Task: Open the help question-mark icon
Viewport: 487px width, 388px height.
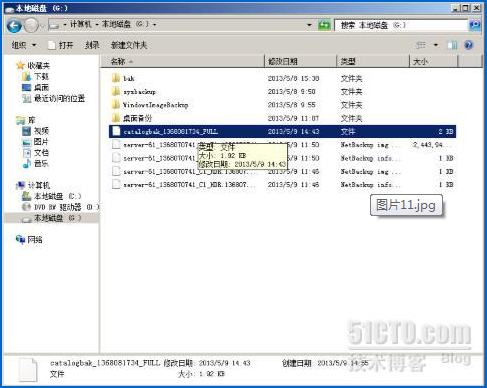Action: pos(469,45)
